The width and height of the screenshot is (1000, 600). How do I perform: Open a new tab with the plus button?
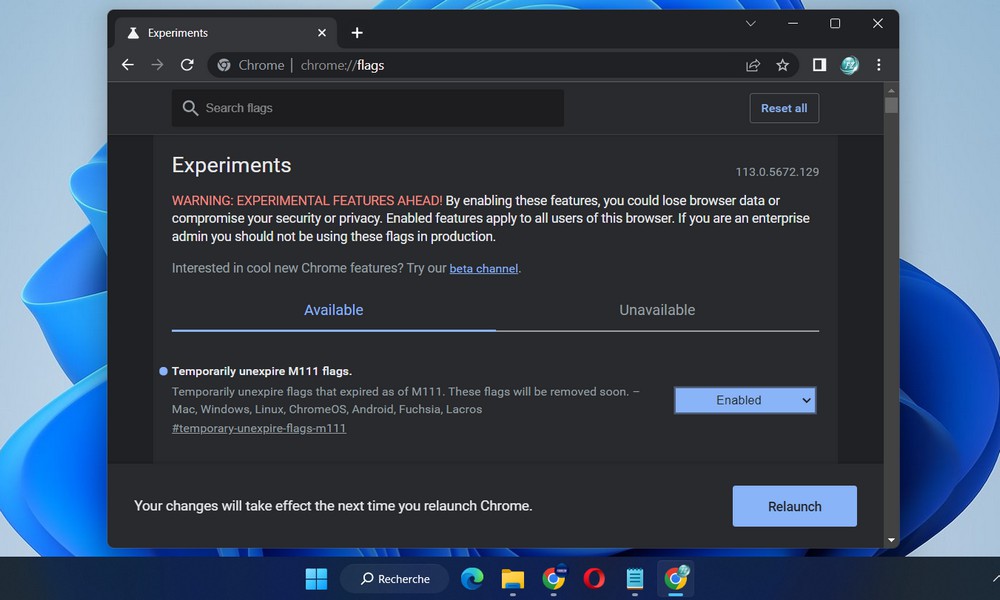(357, 33)
